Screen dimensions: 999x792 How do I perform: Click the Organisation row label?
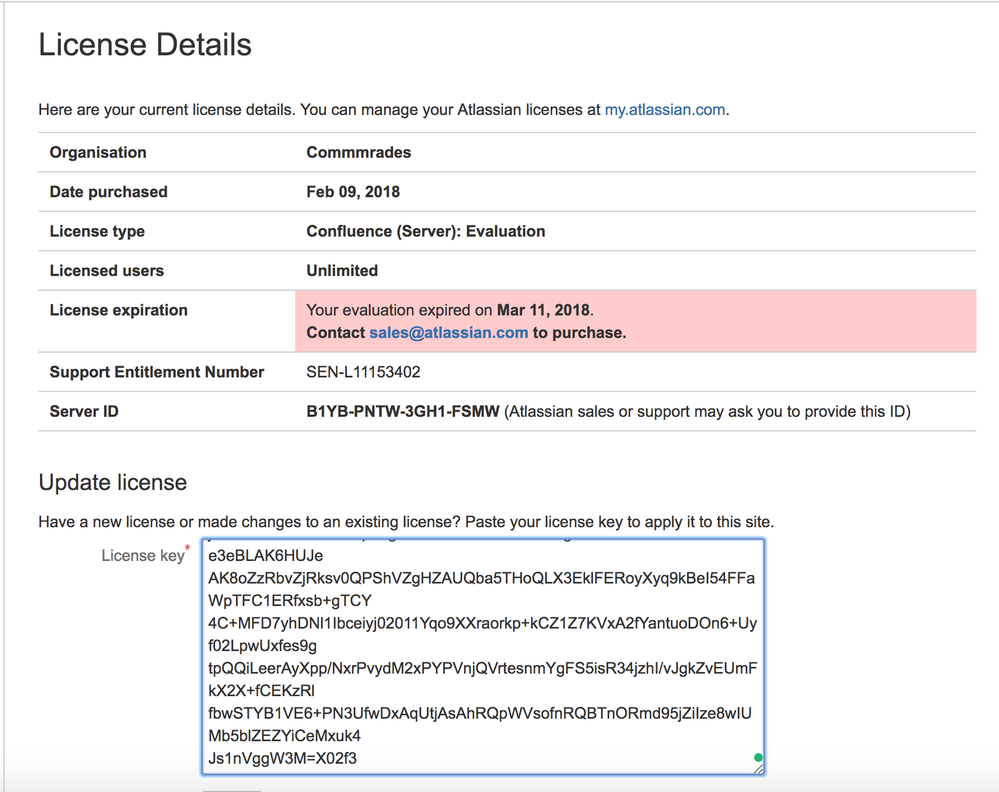[x=98, y=152]
